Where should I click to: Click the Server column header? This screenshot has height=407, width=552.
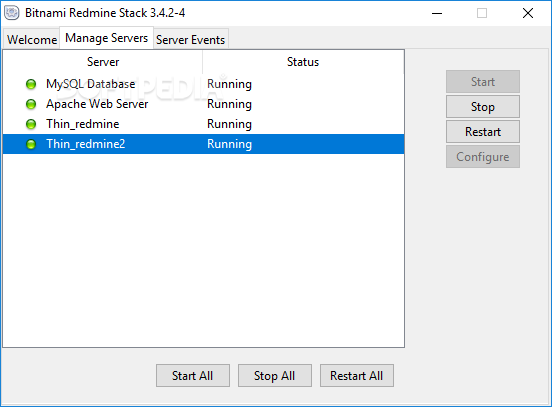pyautogui.click(x=103, y=62)
